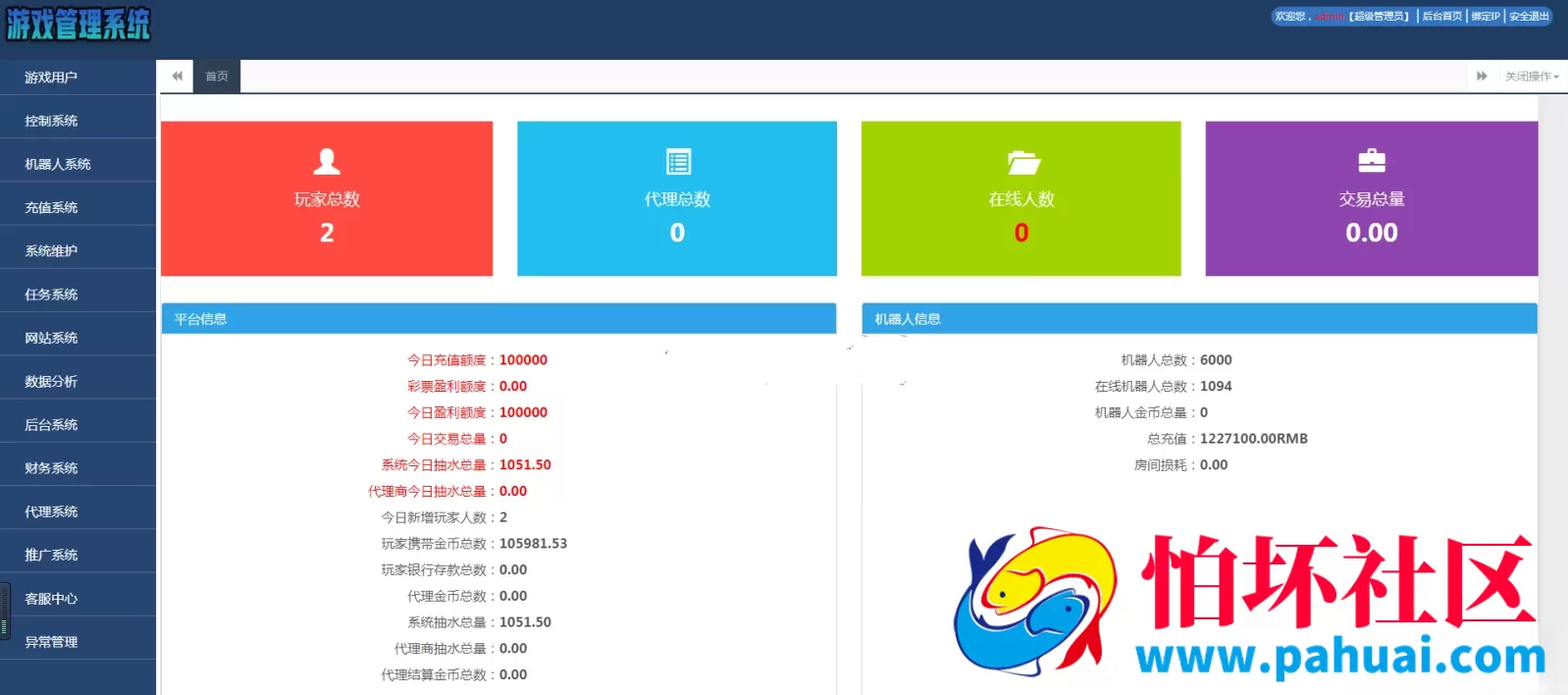Click the 后台首页 link

(x=1441, y=16)
